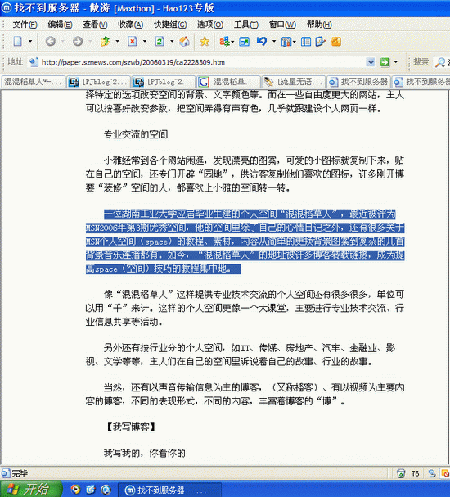Expand the address bar URL dropdown
Viewport: 450px width, 497px height.
click(x=371, y=62)
